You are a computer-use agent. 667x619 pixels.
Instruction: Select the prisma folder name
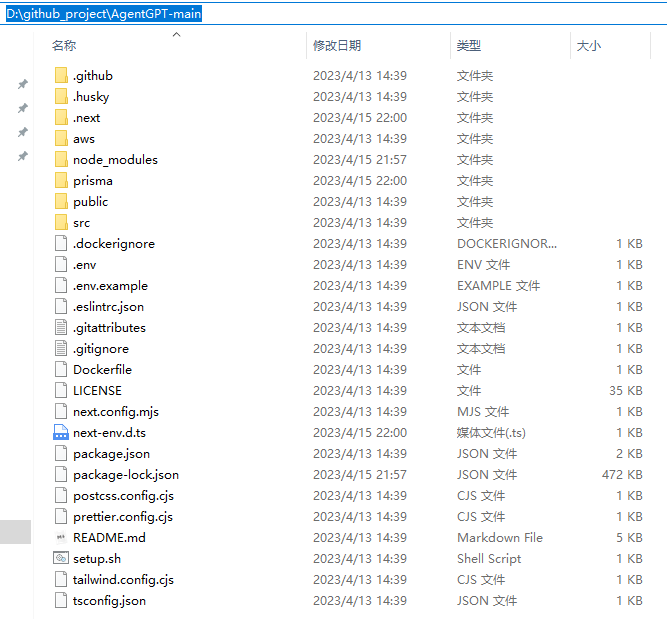tap(93, 181)
